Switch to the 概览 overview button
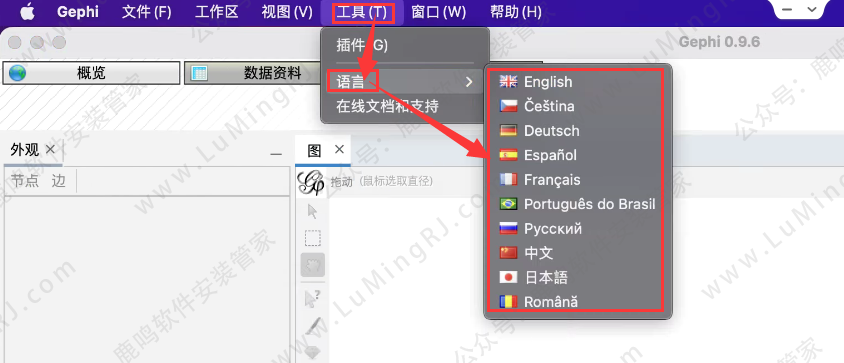The image size is (844, 363). (91, 73)
